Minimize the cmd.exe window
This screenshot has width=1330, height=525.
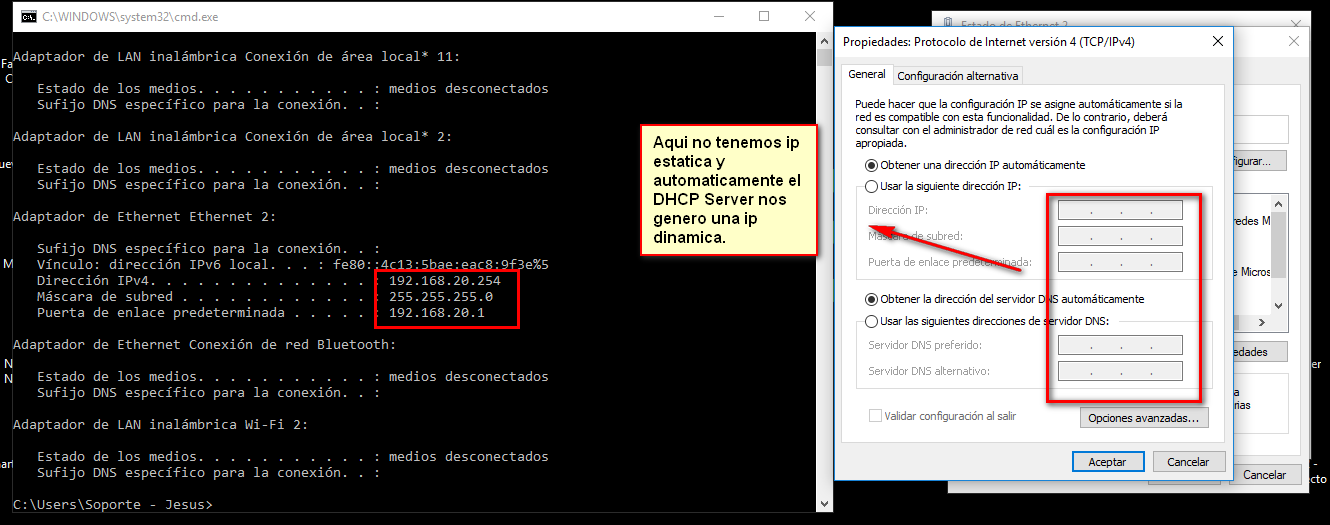(718, 17)
